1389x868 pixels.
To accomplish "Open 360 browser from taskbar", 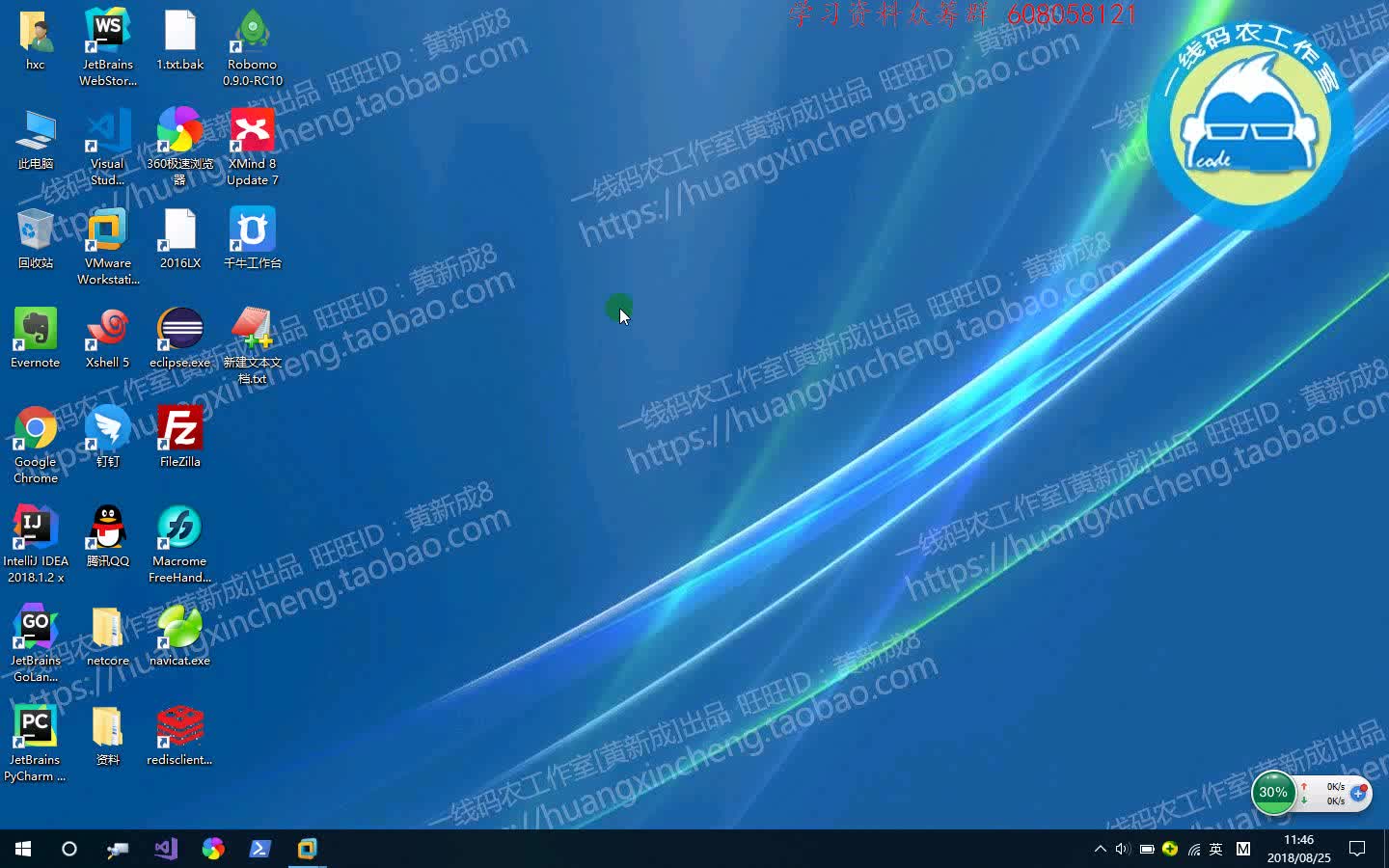I will pyautogui.click(x=213, y=849).
